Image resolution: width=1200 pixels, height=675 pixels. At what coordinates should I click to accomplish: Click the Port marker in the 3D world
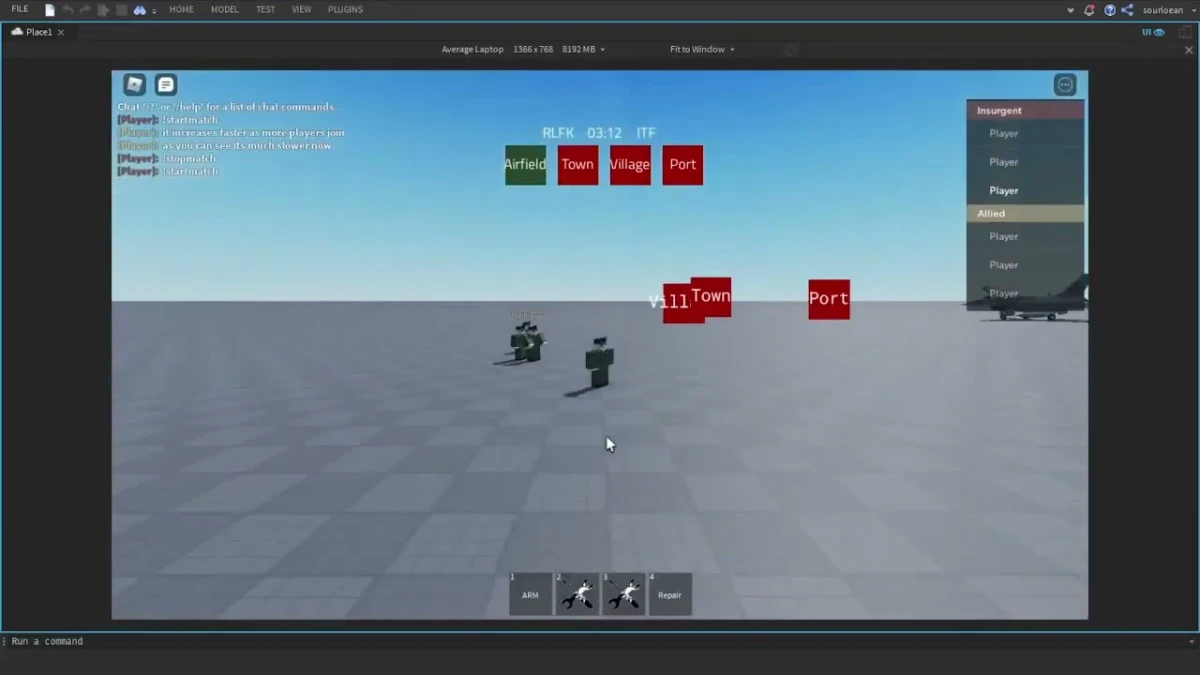[x=829, y=299]
